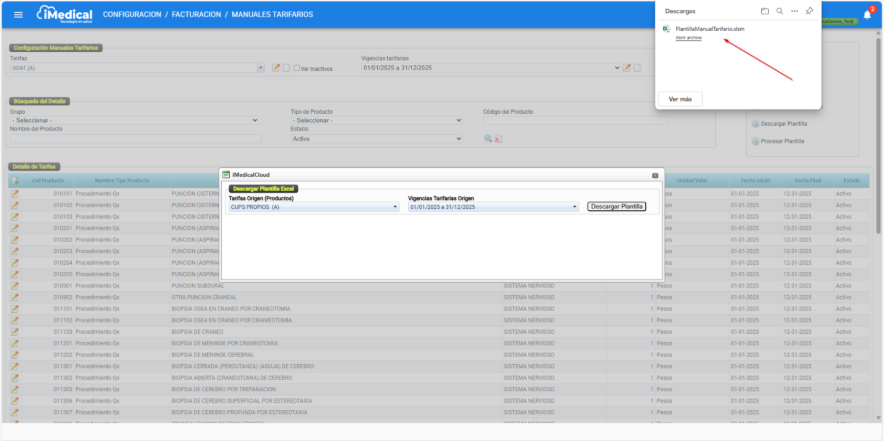The height and width of the screenshot is (441, 885).
Task: Edit row 010101 using pencil icon
Action: [15, 193]
